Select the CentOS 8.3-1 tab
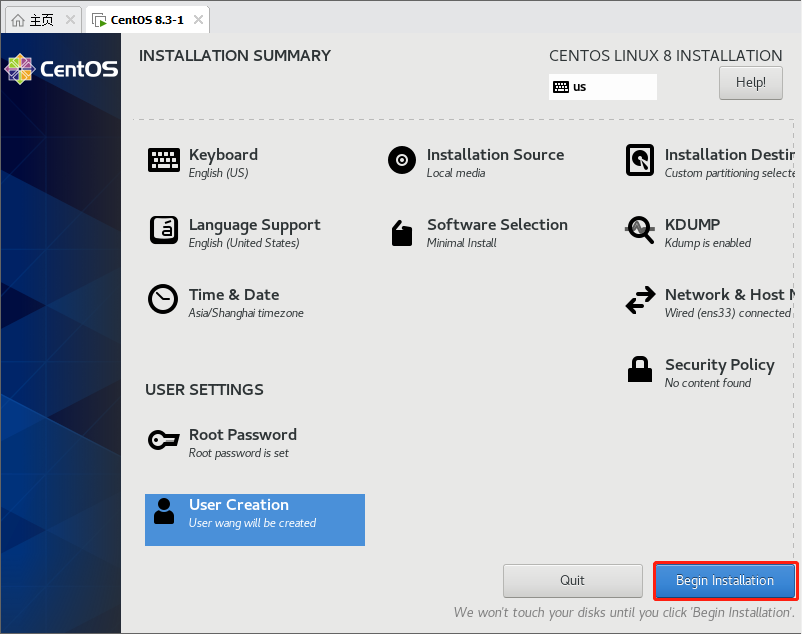The image size is (802, 634). [x=147, y=20]
